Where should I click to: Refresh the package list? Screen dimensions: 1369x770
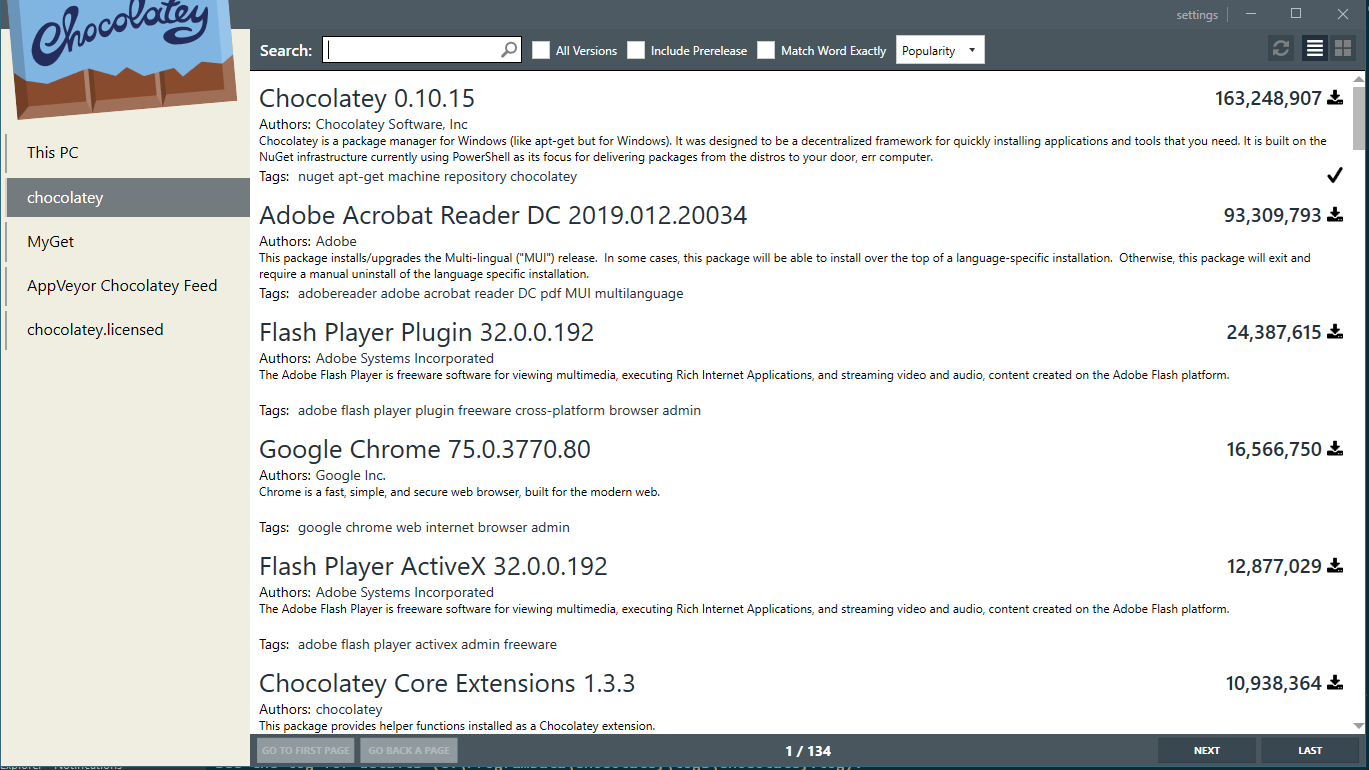point(1280,47)
